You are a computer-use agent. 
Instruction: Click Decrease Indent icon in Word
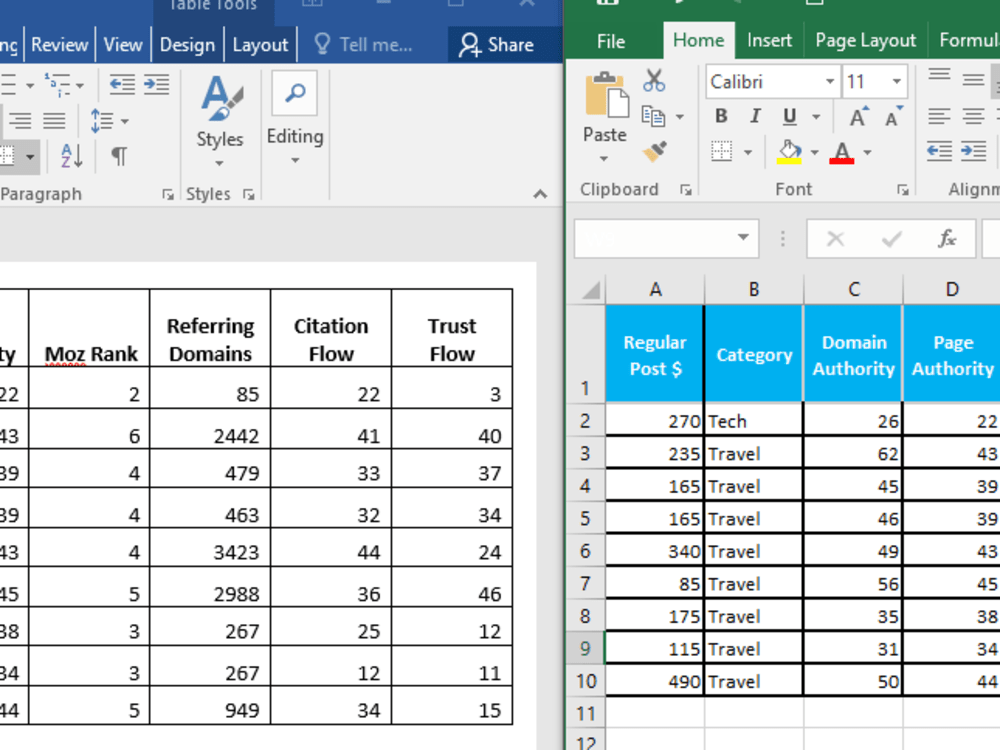[x=122, y=84]
